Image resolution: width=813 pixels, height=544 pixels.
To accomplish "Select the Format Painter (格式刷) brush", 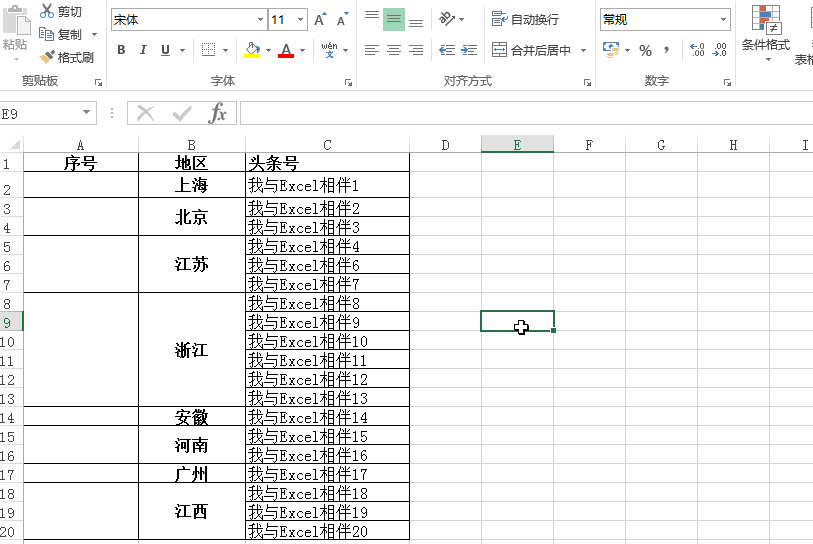I will pyautogui.click(x=47, y=57).
